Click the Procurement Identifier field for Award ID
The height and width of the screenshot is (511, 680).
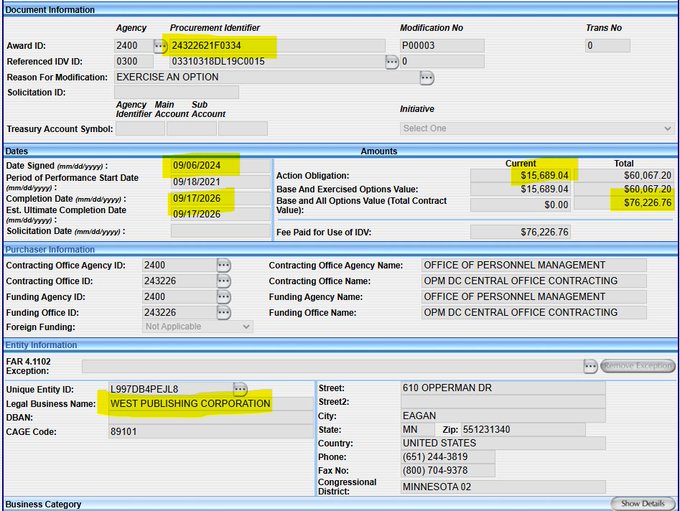click(x=276, y=46)
